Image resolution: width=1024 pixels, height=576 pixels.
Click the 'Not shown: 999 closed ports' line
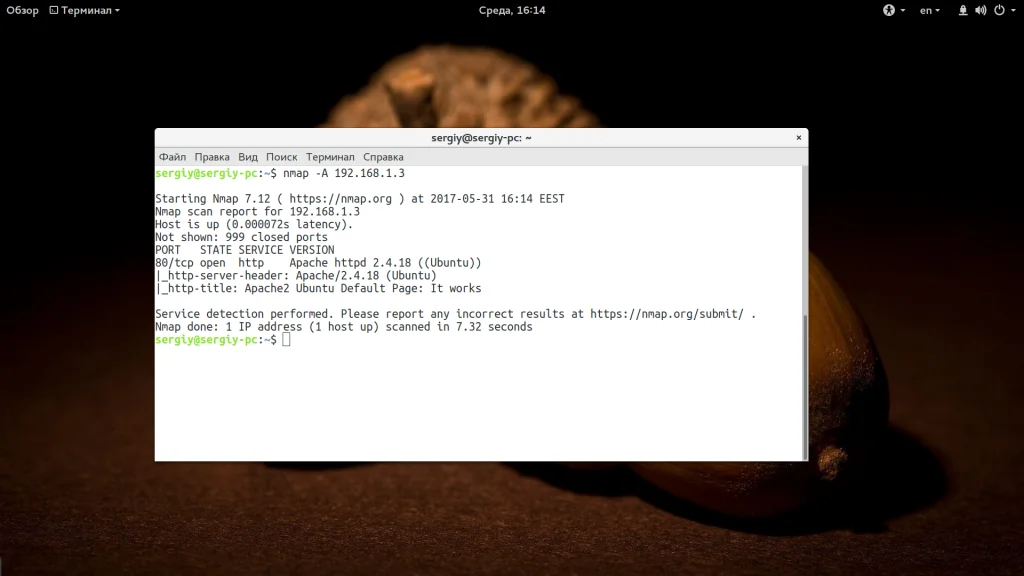(x=241, y=237)
